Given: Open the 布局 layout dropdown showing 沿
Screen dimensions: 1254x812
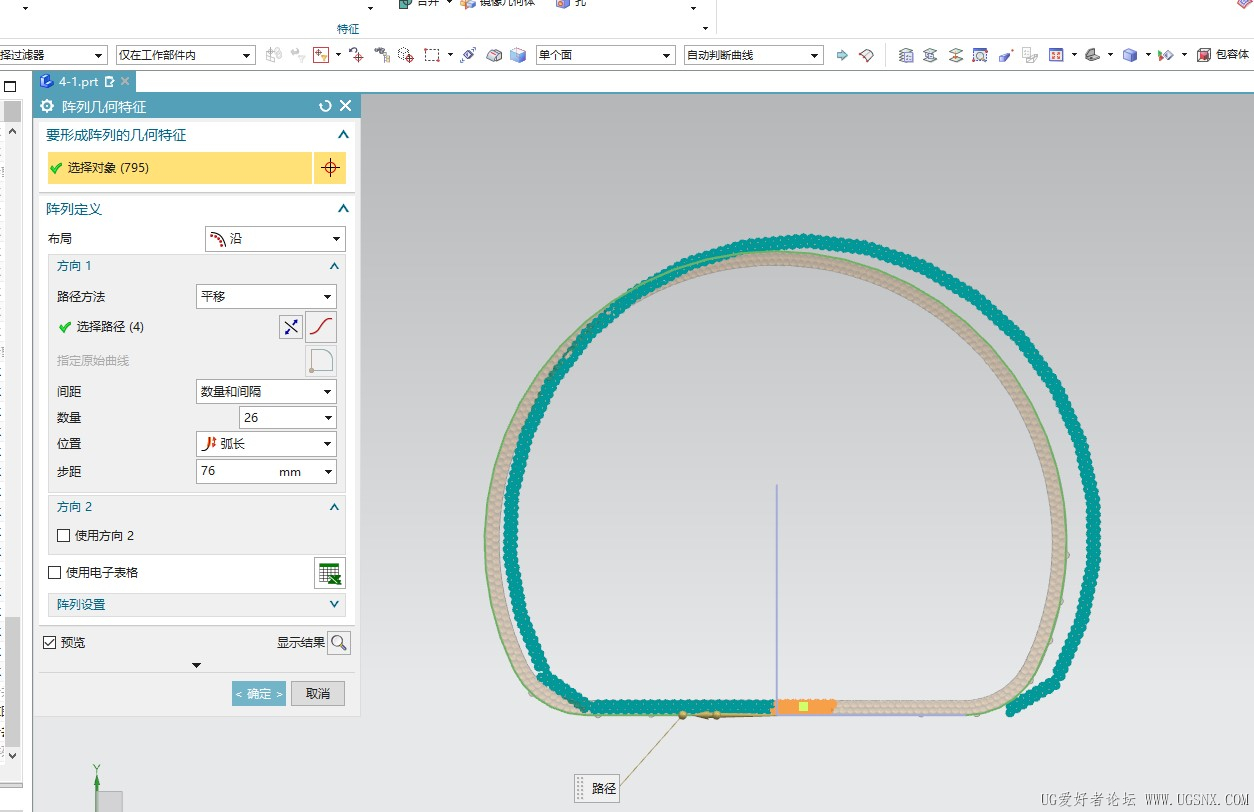Looking at the screenshot, I should coord(275,239).
